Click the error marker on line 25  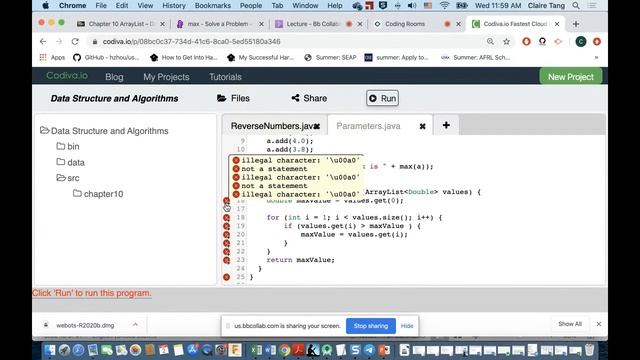227,277
